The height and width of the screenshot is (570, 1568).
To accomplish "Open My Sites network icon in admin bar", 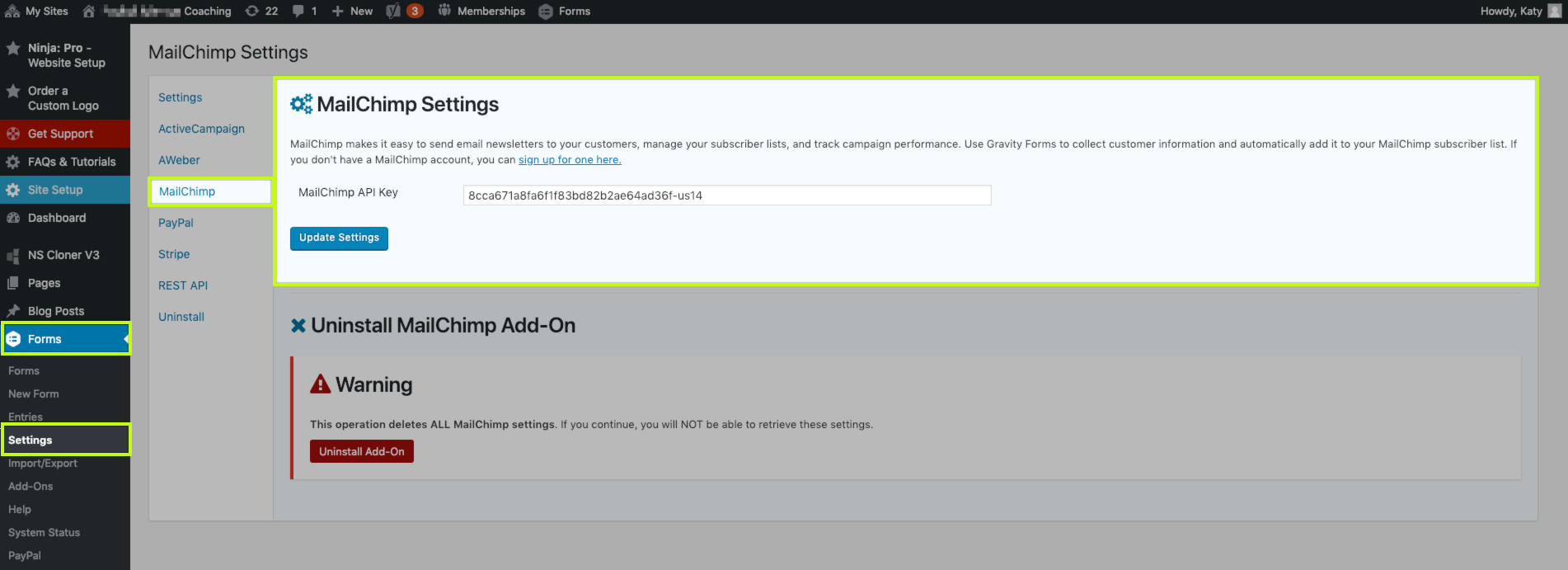I will (12, 11).
